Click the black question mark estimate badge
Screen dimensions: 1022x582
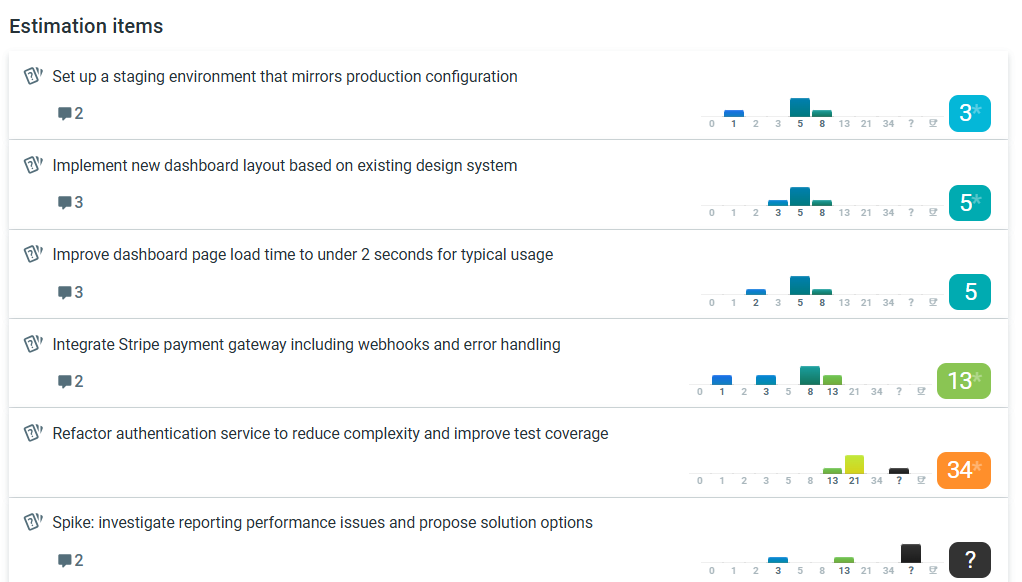(969, 560)
